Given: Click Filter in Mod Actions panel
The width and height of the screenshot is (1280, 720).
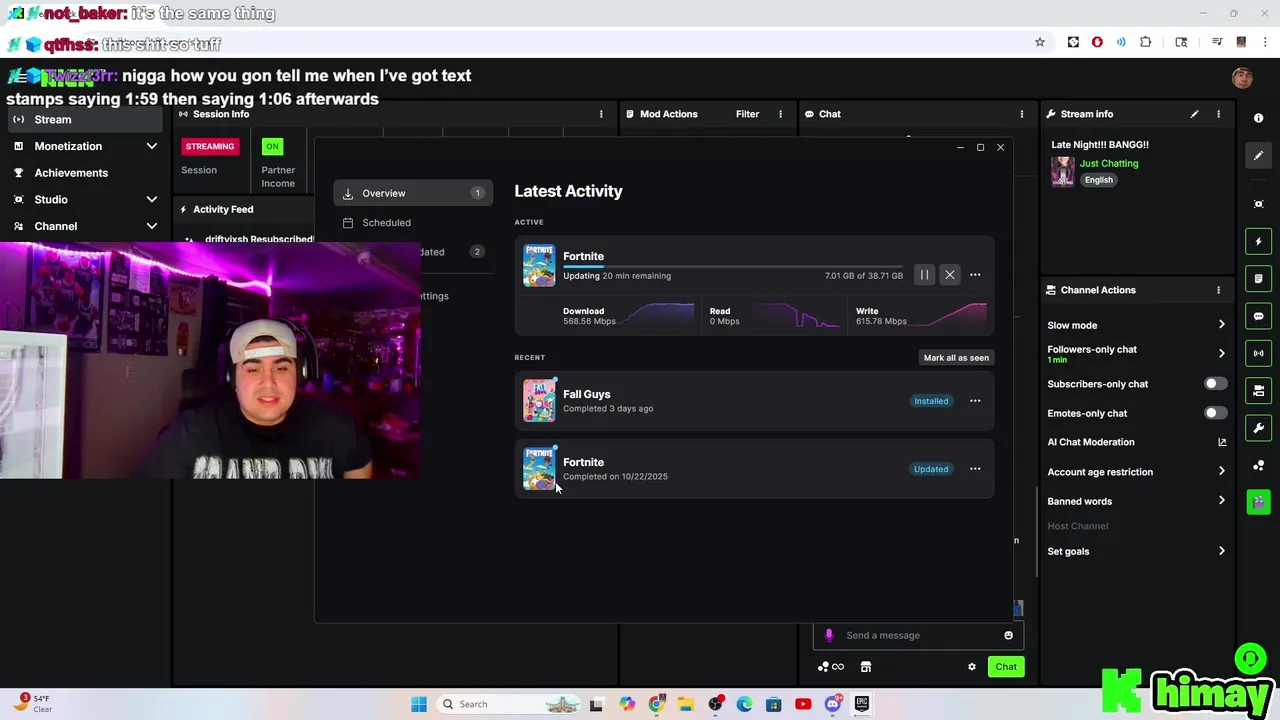Looking at the screenshot, I should (x=747, y=114).
